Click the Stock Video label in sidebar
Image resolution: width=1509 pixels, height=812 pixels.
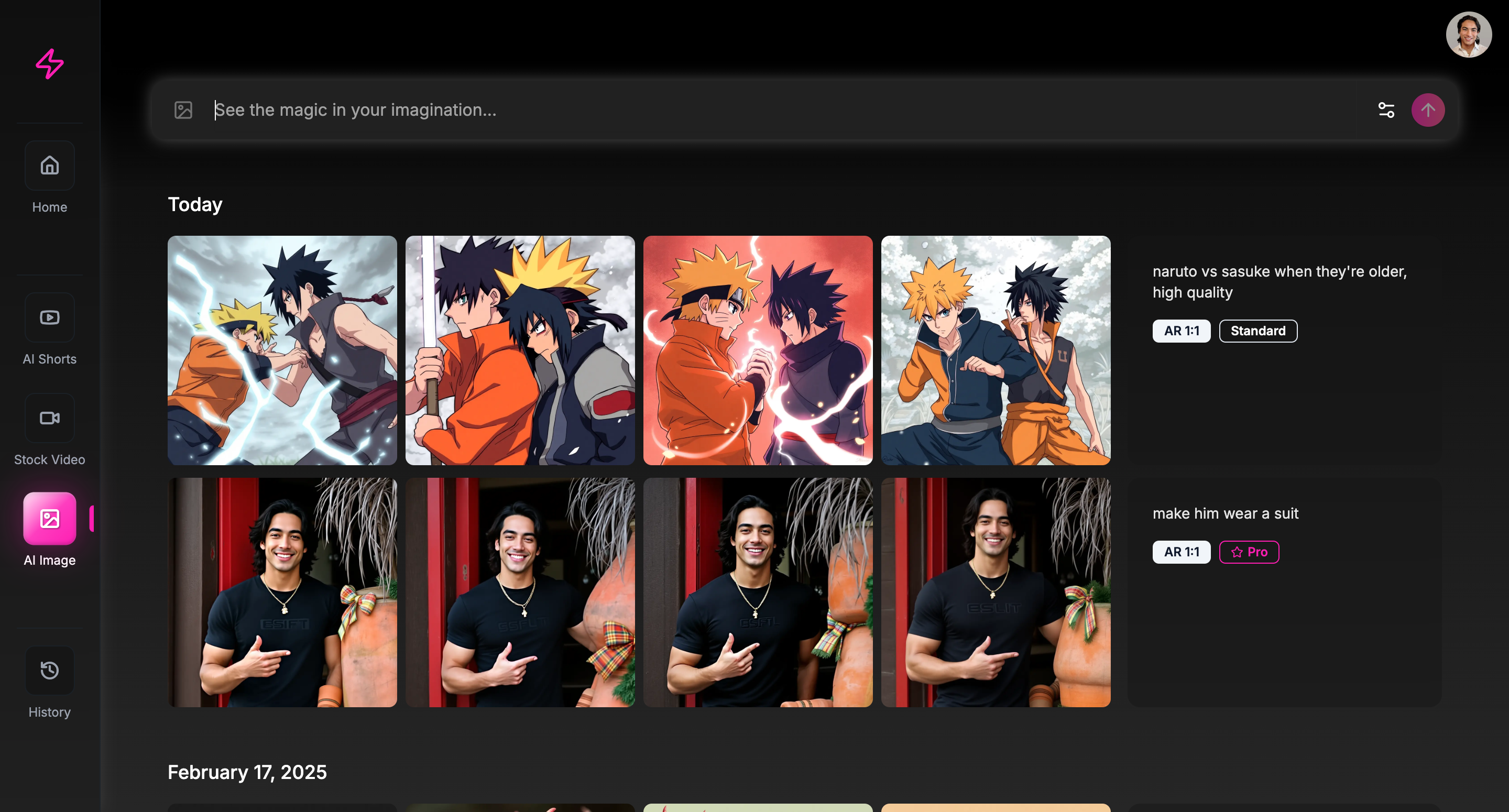50,460
